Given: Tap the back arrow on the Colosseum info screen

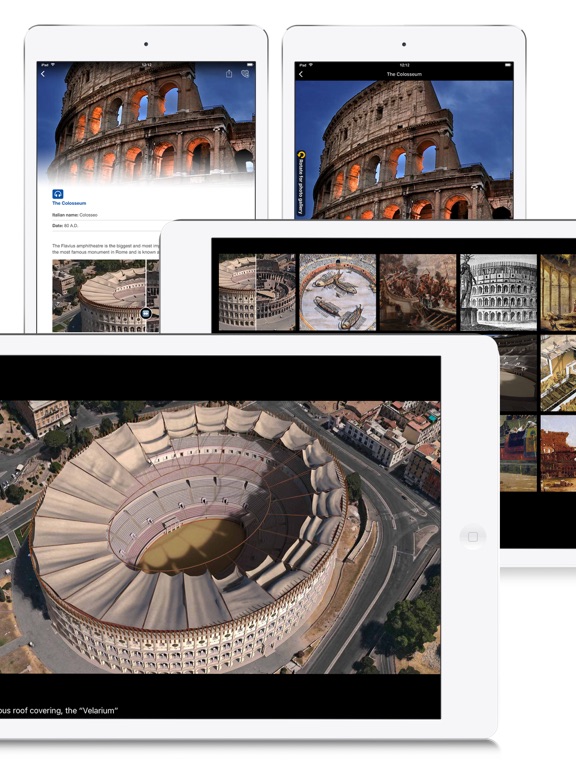Looking at the screenshot, I should [x=43, y=74].
